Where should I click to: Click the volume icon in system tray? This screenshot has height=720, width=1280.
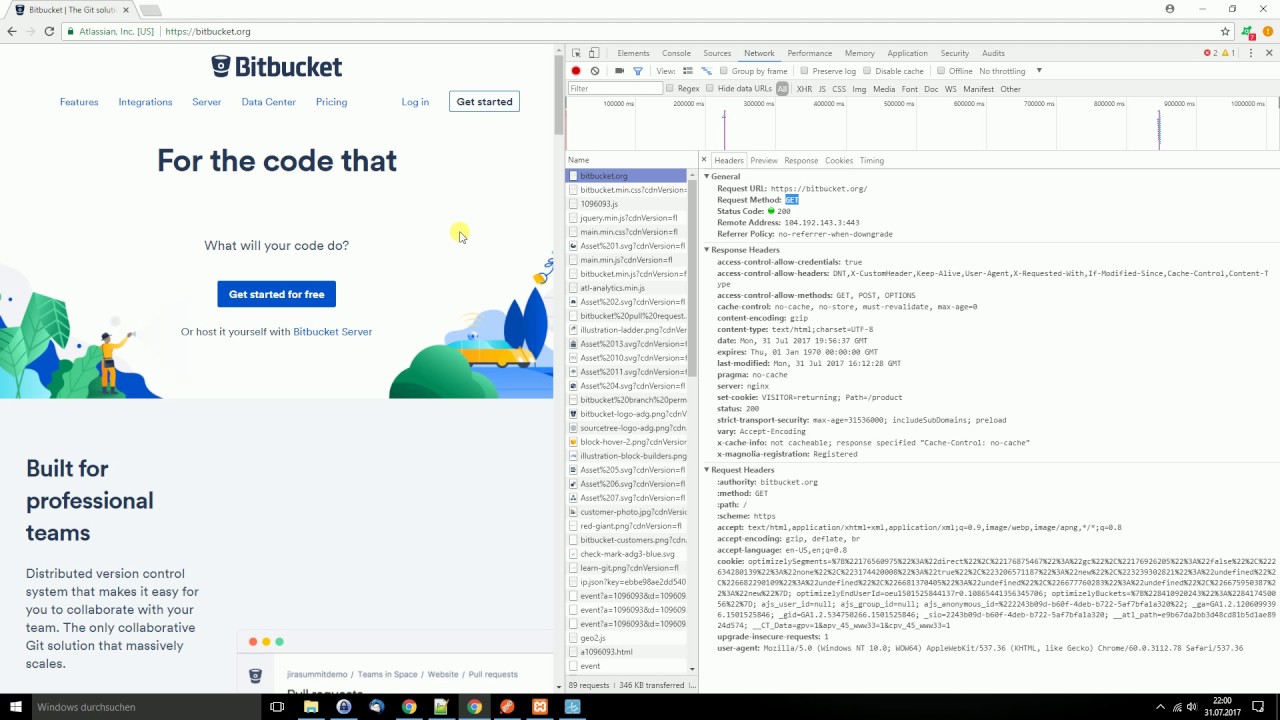click(1190, 707)
